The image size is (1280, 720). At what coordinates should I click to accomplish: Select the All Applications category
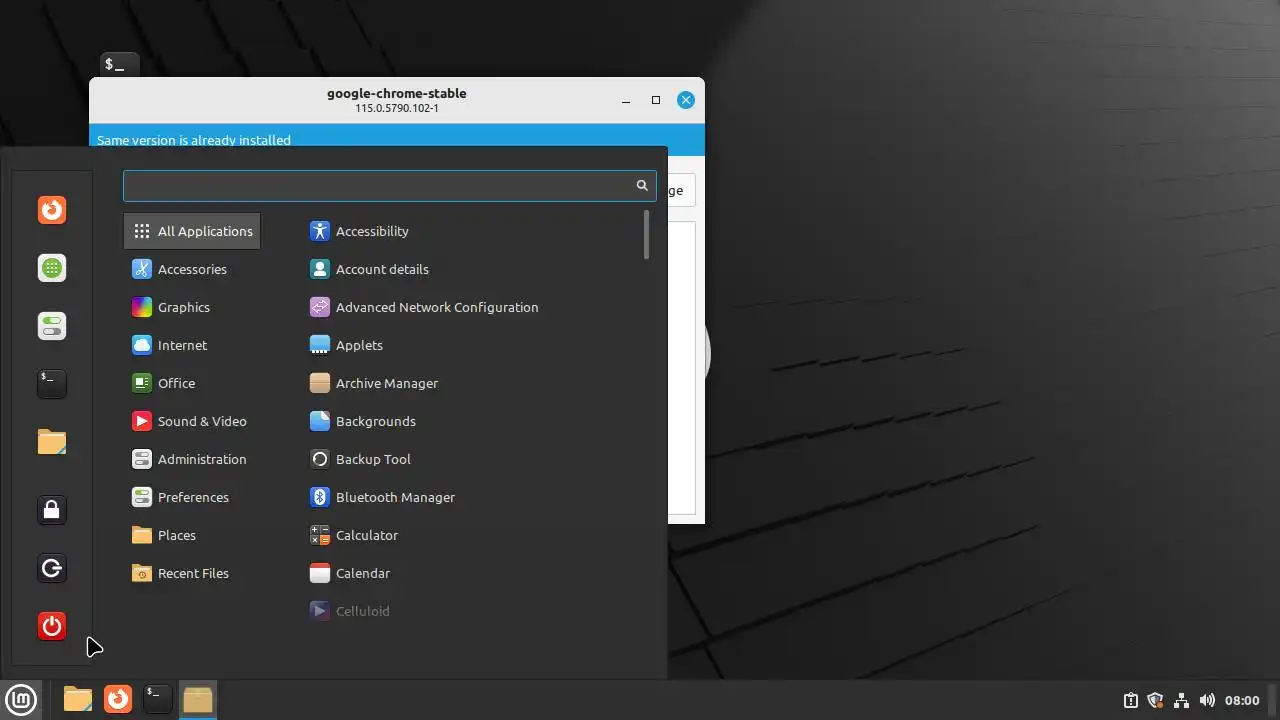click(192, 231)
